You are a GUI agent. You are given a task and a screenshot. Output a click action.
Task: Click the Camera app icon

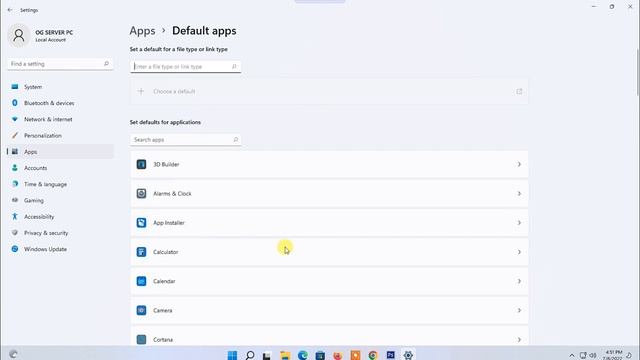click(x=141, y=311)
